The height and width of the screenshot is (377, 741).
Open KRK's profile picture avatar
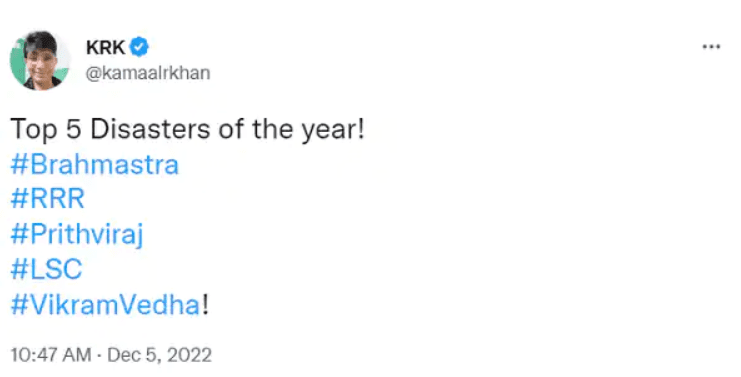coord(40,60)
